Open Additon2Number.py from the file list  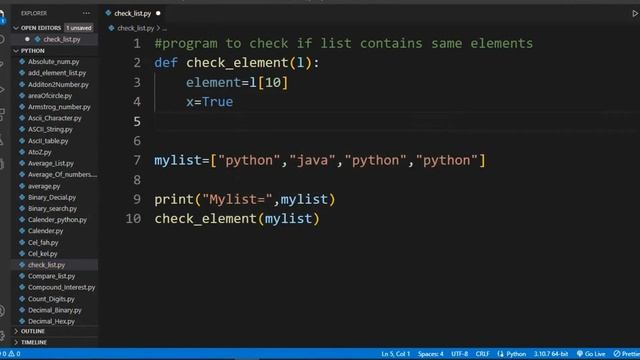(58, 84)
